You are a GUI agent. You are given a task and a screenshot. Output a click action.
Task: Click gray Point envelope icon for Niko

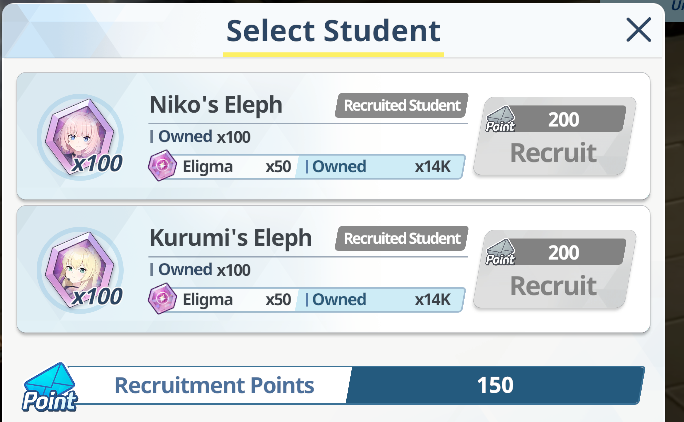tap(500, 119)
